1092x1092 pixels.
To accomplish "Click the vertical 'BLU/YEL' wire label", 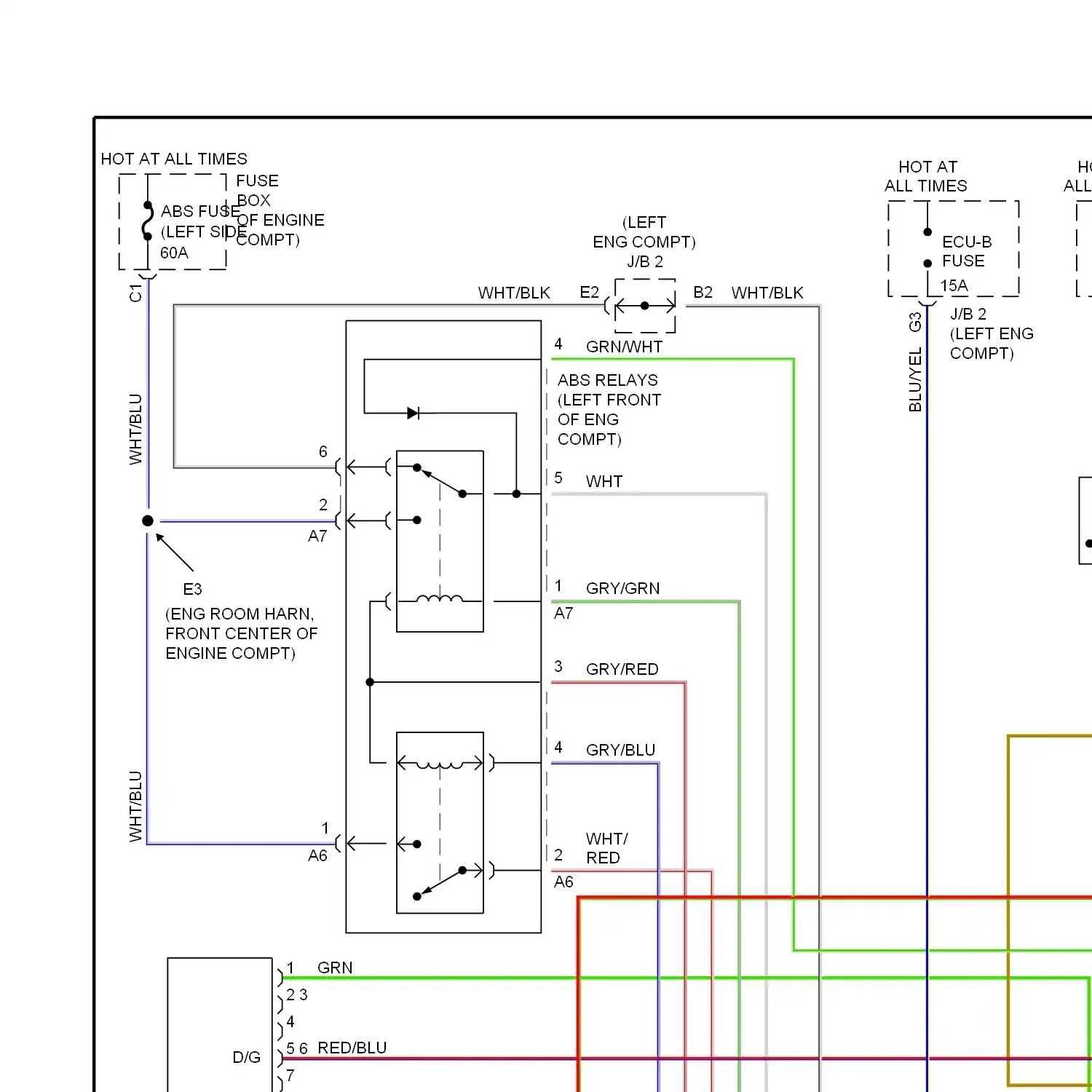I will [x=915, y=380].
